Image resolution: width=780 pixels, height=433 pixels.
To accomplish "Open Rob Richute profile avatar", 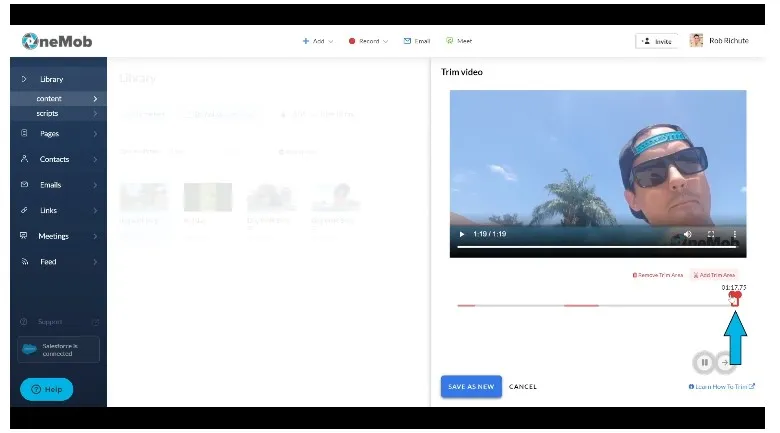I will pos(696,40).
